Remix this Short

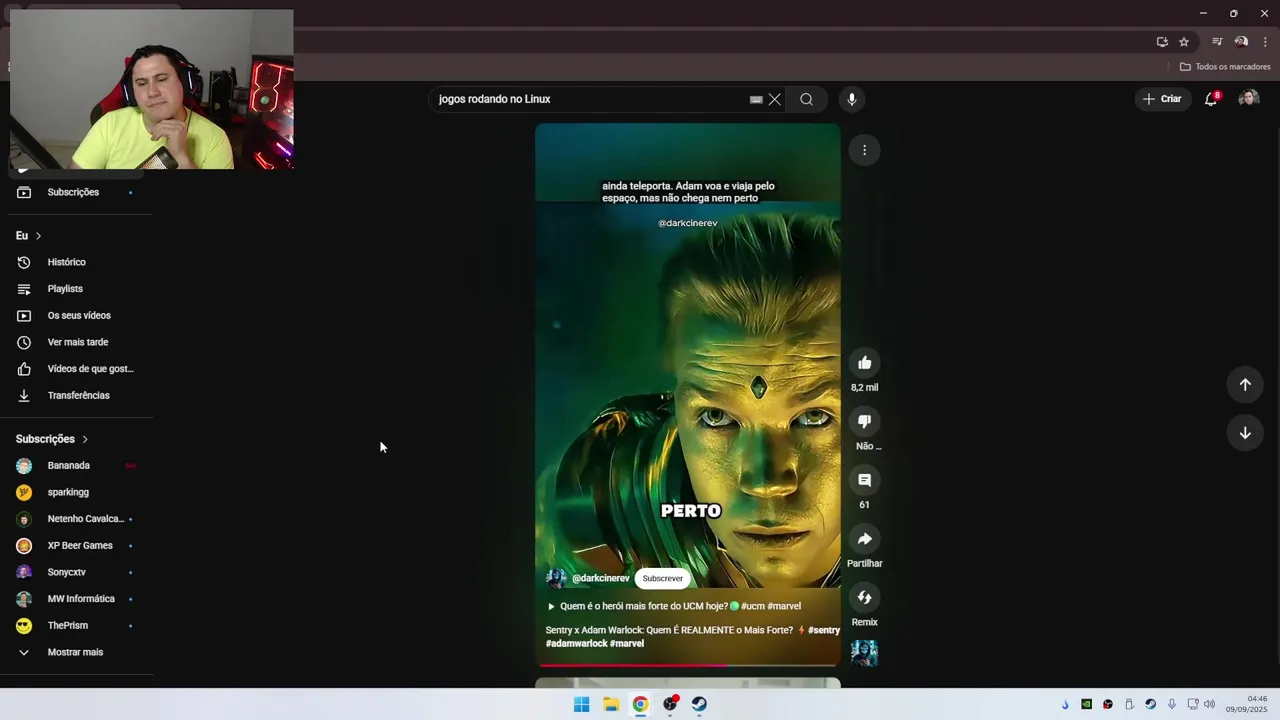click(x=864, y=598)
